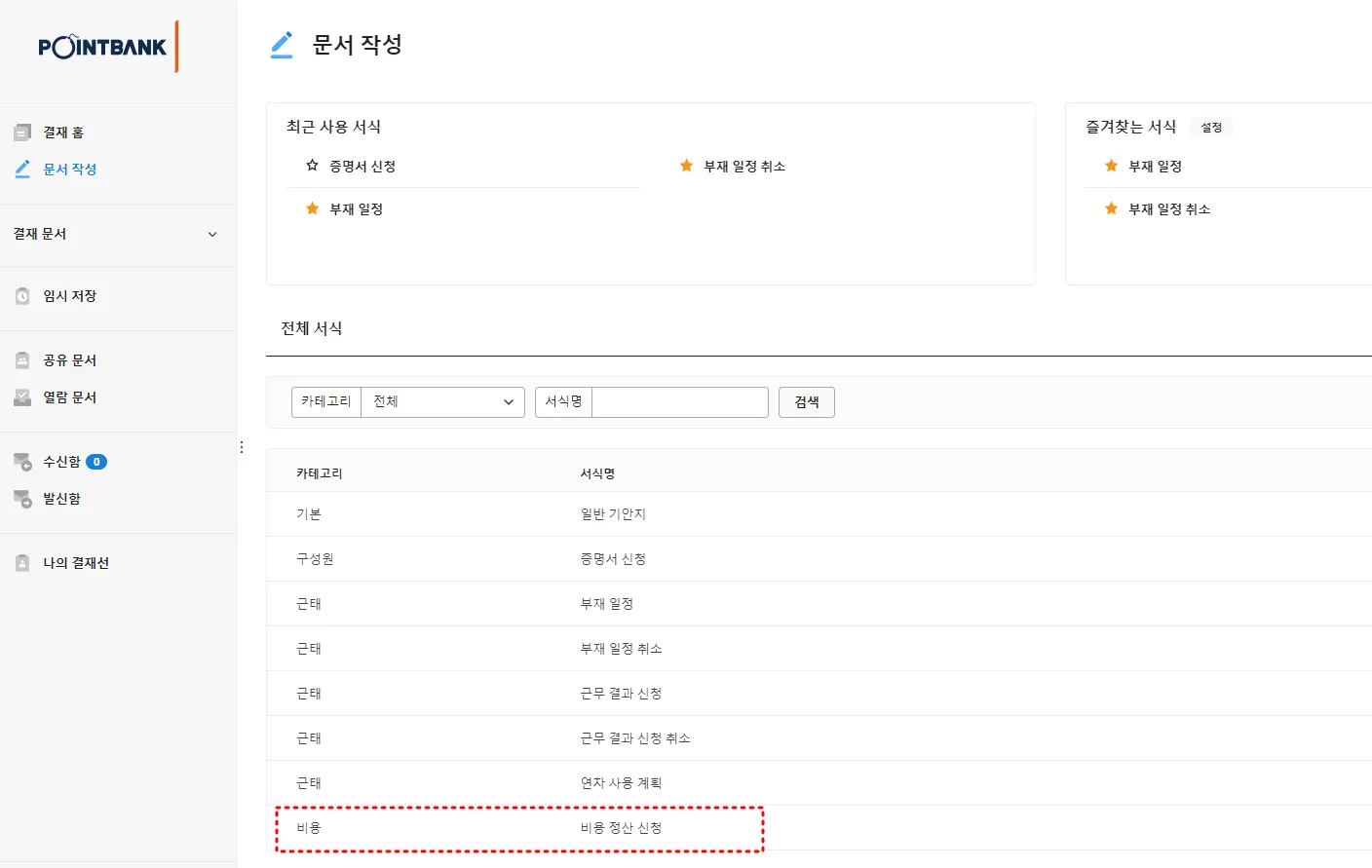Viewport: 1372px width, 868px height.
Task: Open the 수신함 inbox icon
Action: click(22, 462)
